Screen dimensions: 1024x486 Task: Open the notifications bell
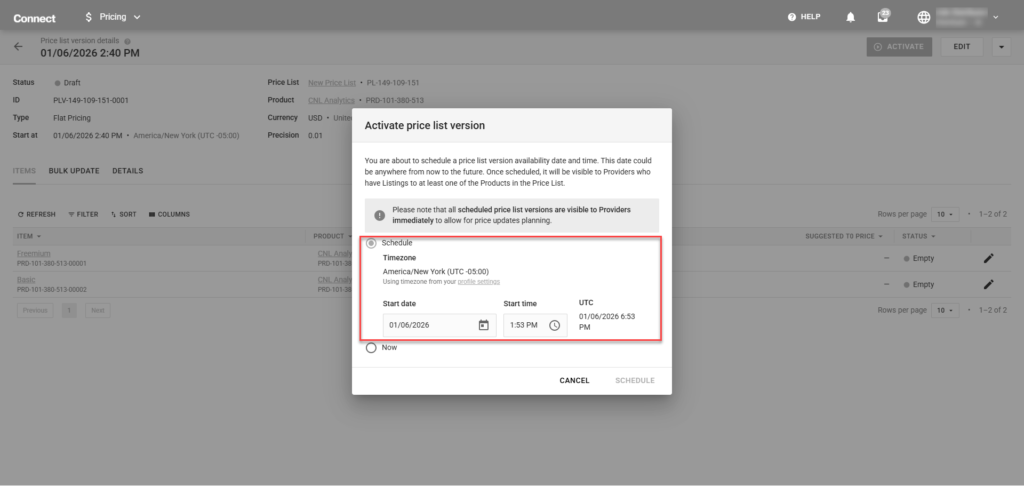[851, 17]
